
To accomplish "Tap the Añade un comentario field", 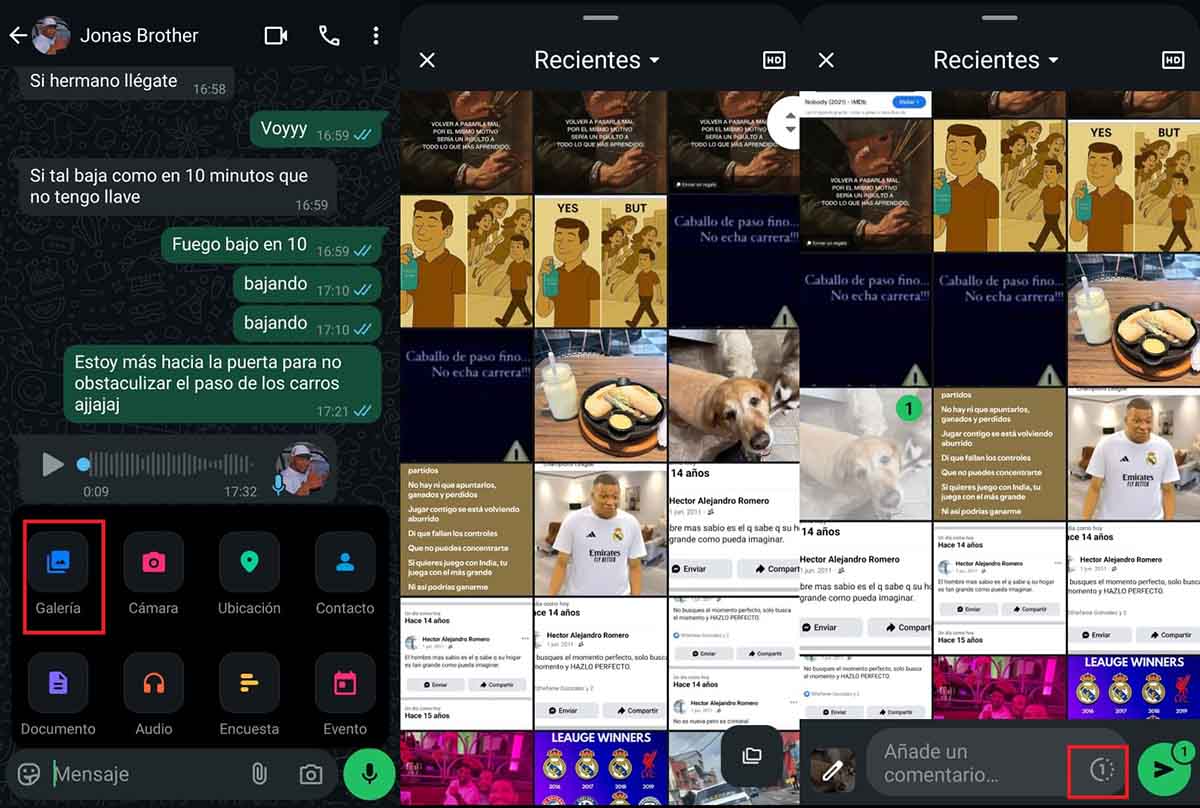I will [x=970, y=762].
